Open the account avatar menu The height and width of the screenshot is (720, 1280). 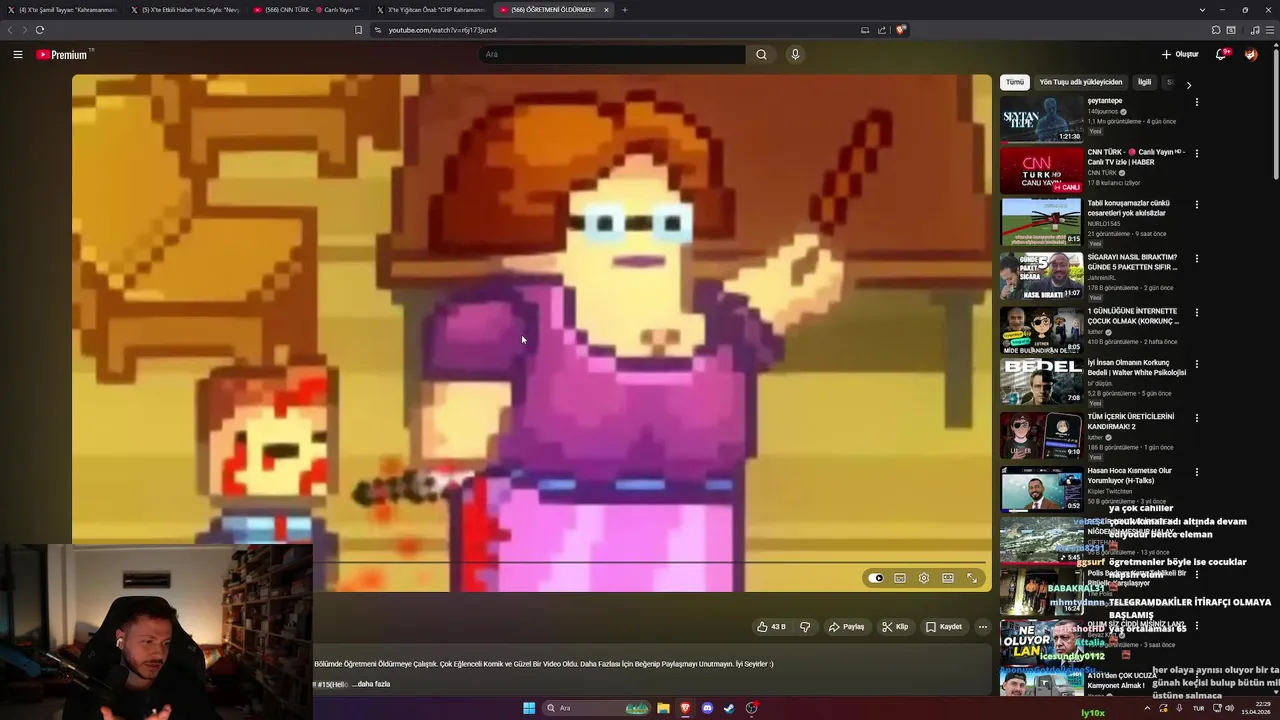click(1251, 55)
